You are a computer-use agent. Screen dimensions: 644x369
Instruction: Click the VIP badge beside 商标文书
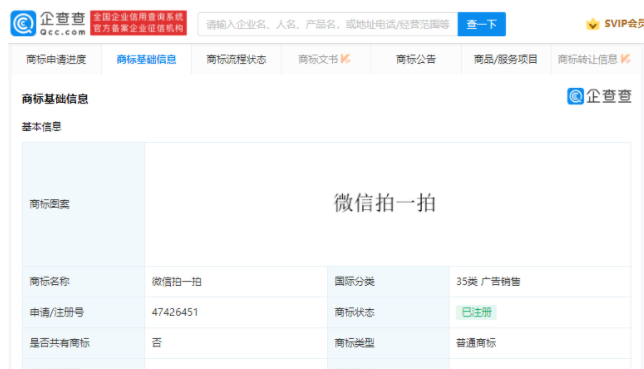pos(345,59)
